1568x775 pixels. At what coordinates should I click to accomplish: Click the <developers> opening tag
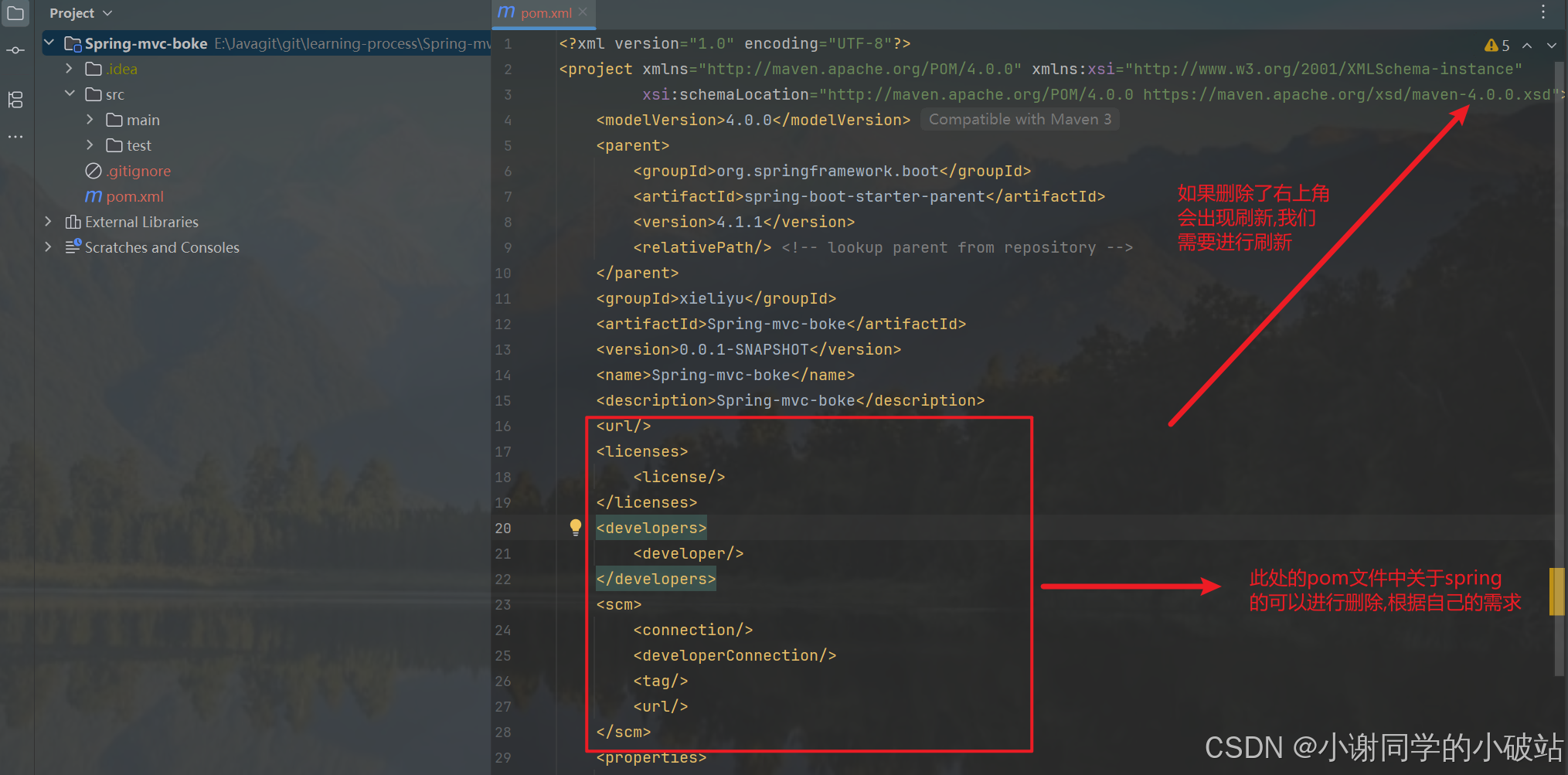[x=651, y=528]
